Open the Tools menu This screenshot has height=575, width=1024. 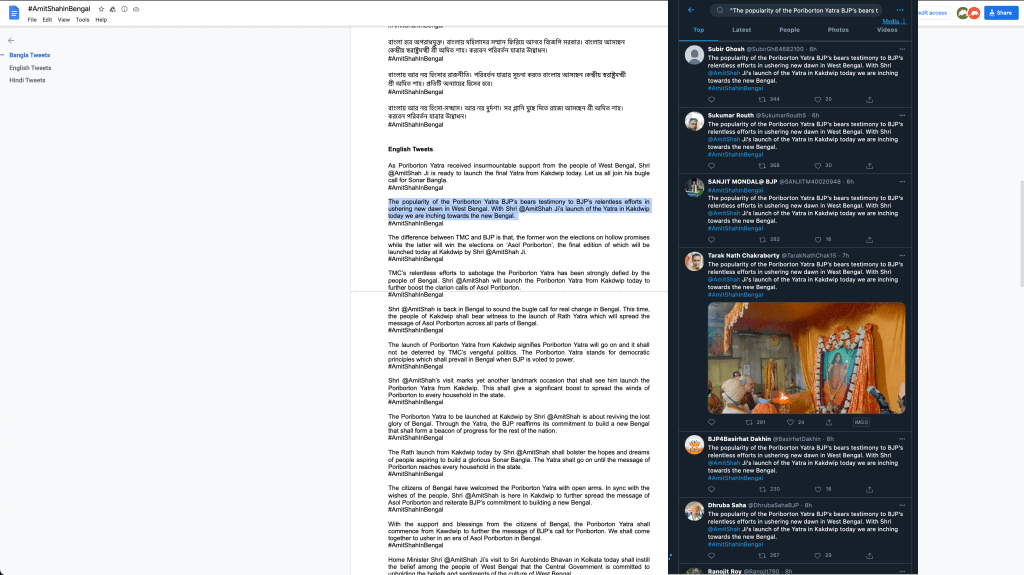point(82,20)
